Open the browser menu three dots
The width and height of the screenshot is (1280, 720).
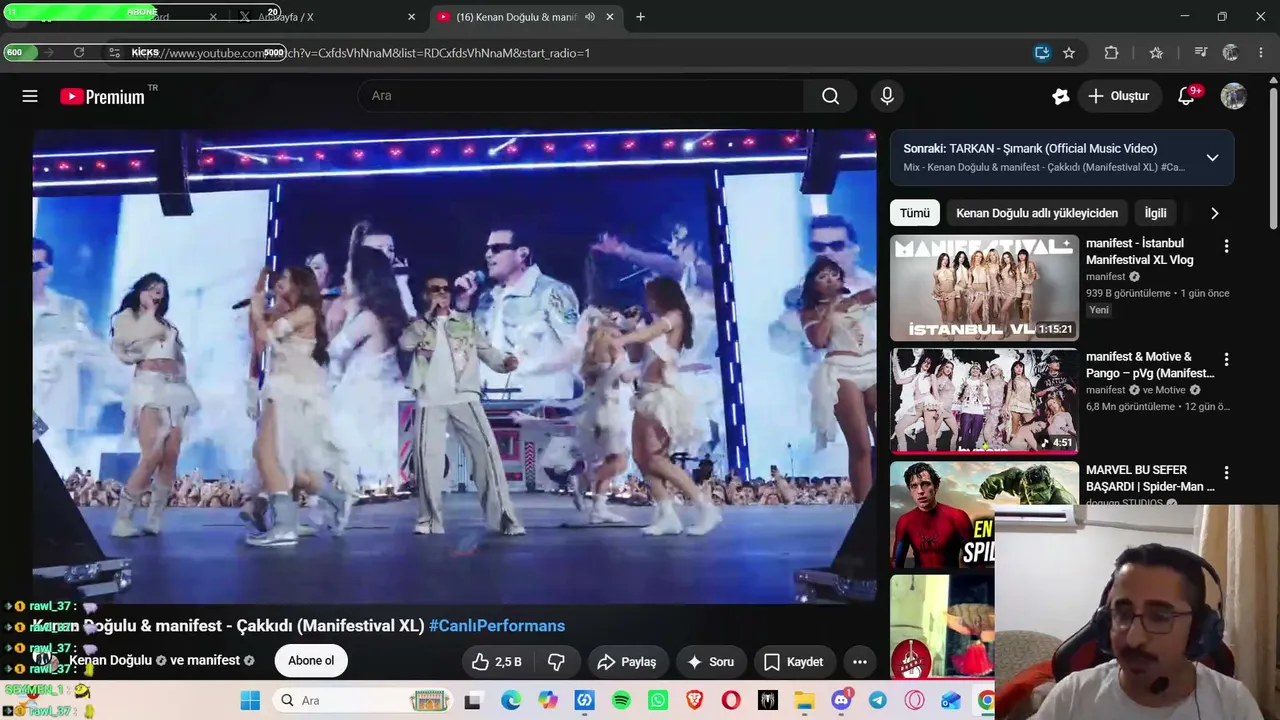pyautogui.click(x=1261, y=53)
